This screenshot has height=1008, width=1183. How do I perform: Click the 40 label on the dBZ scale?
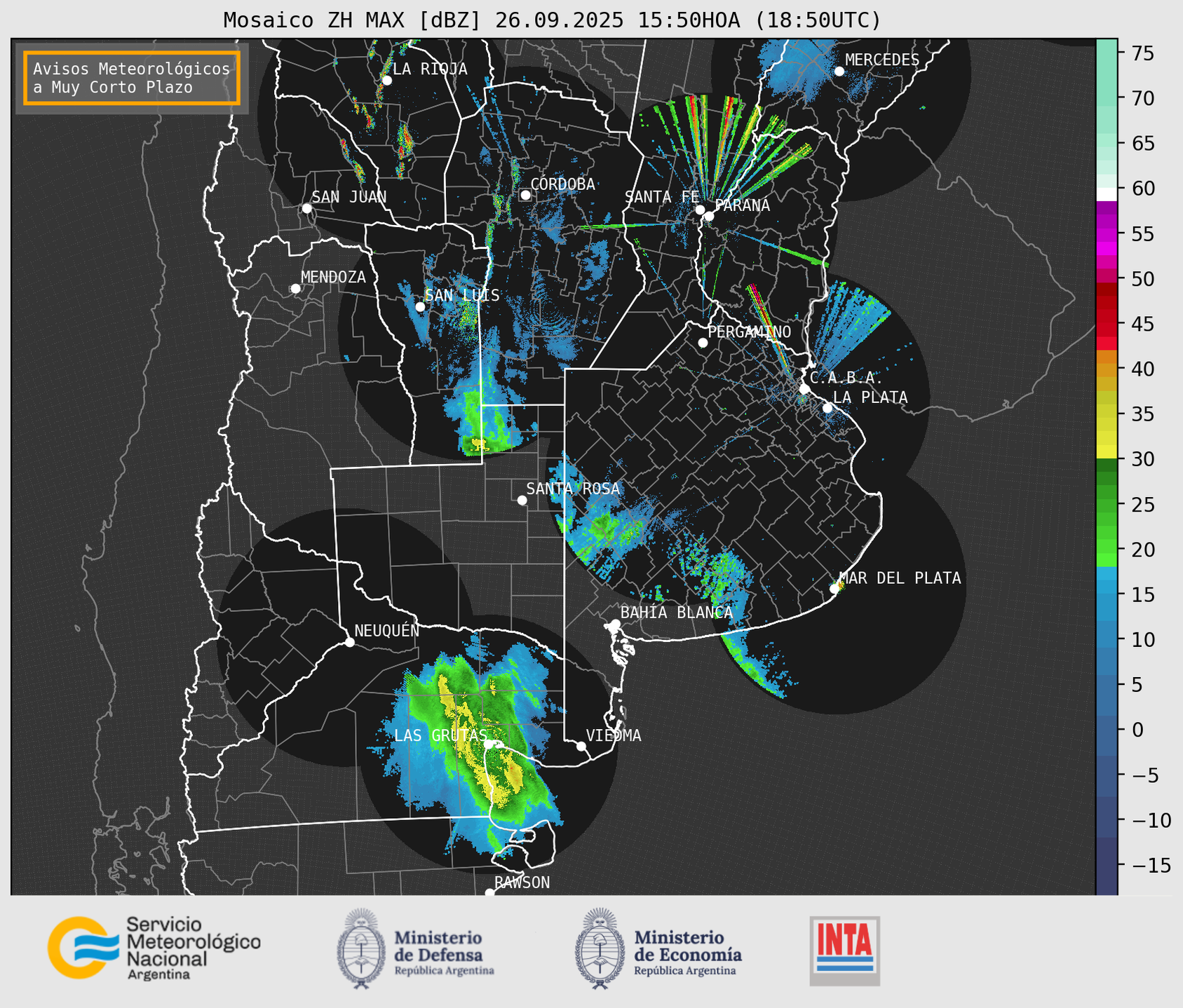click(x=1143, y=369)
